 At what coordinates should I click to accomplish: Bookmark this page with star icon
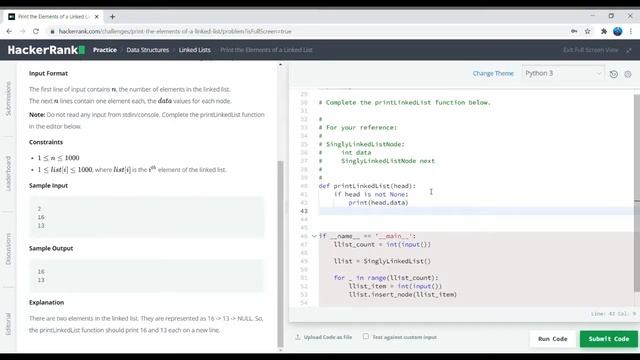587,31
